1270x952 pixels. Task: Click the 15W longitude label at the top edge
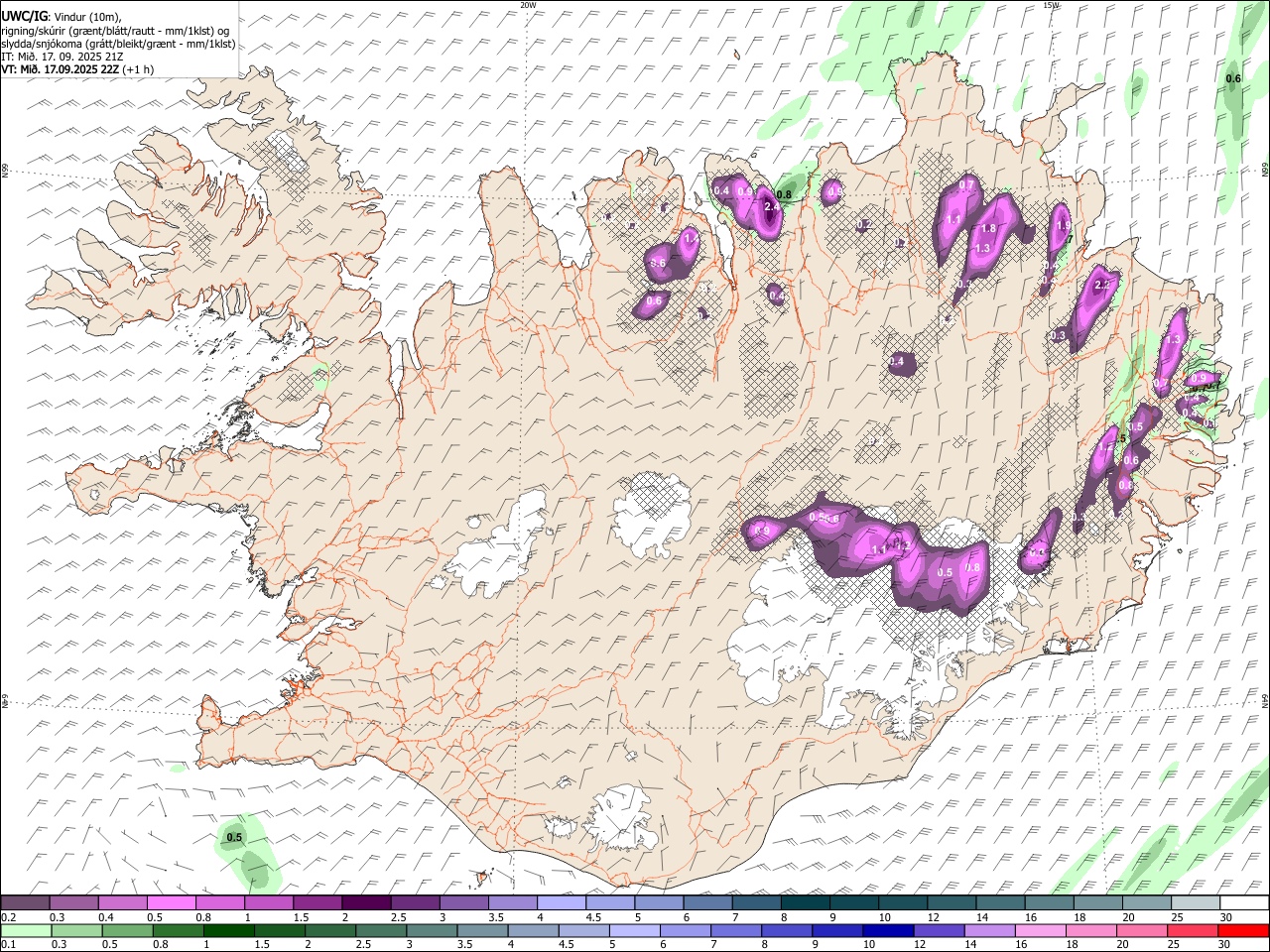1051,5
